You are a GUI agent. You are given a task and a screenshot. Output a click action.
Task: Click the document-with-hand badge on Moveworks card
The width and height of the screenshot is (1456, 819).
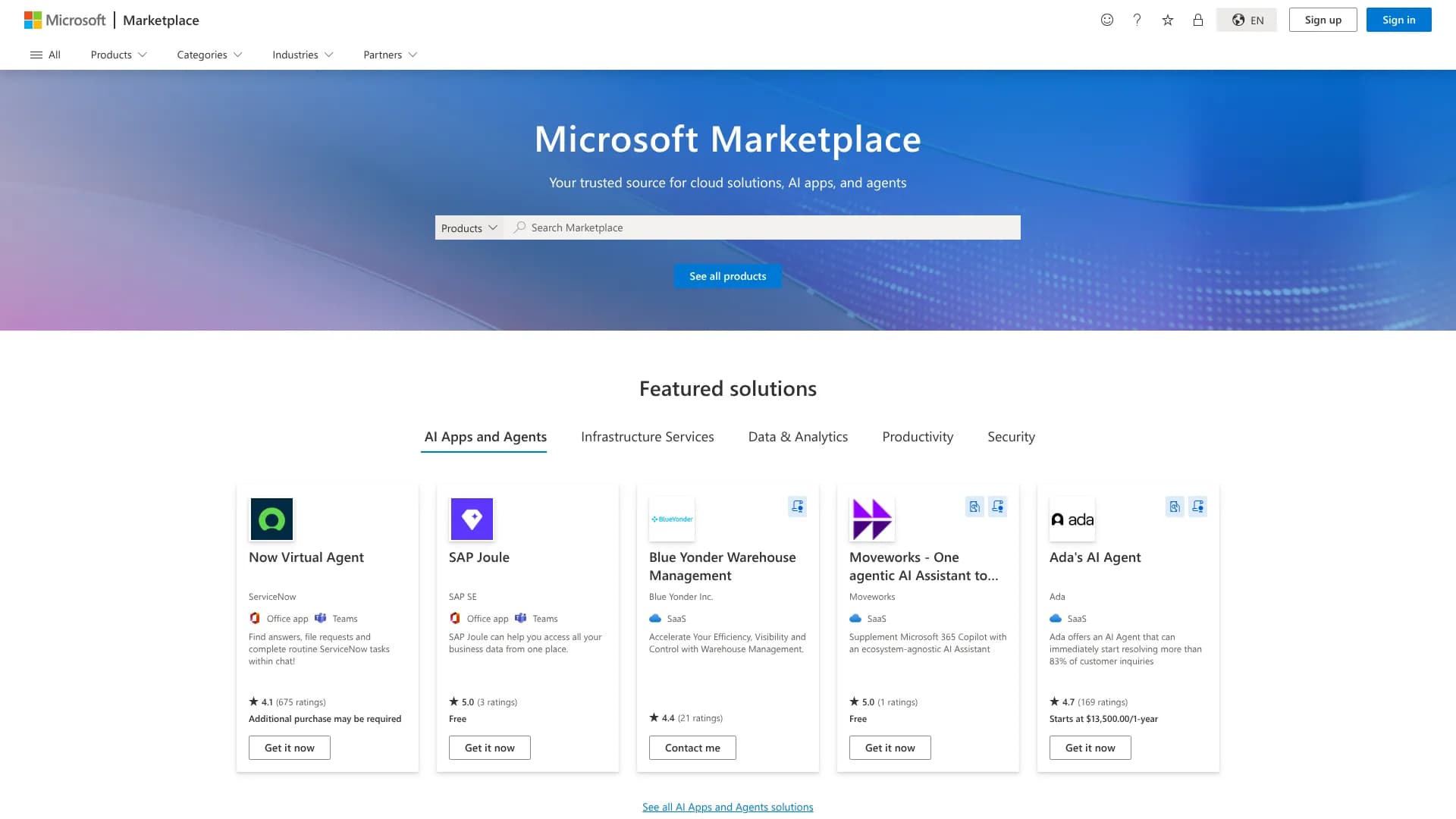tap(974, 507)
